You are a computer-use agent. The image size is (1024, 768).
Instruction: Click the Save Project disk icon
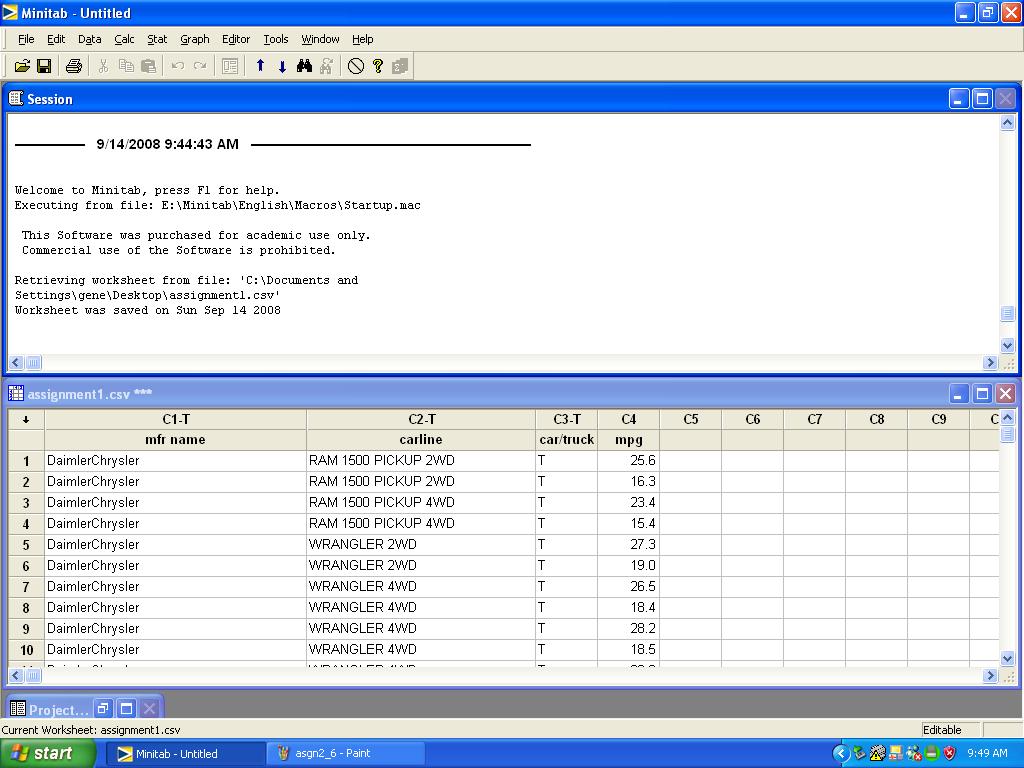pyautogui.click(x=44, y=66)
